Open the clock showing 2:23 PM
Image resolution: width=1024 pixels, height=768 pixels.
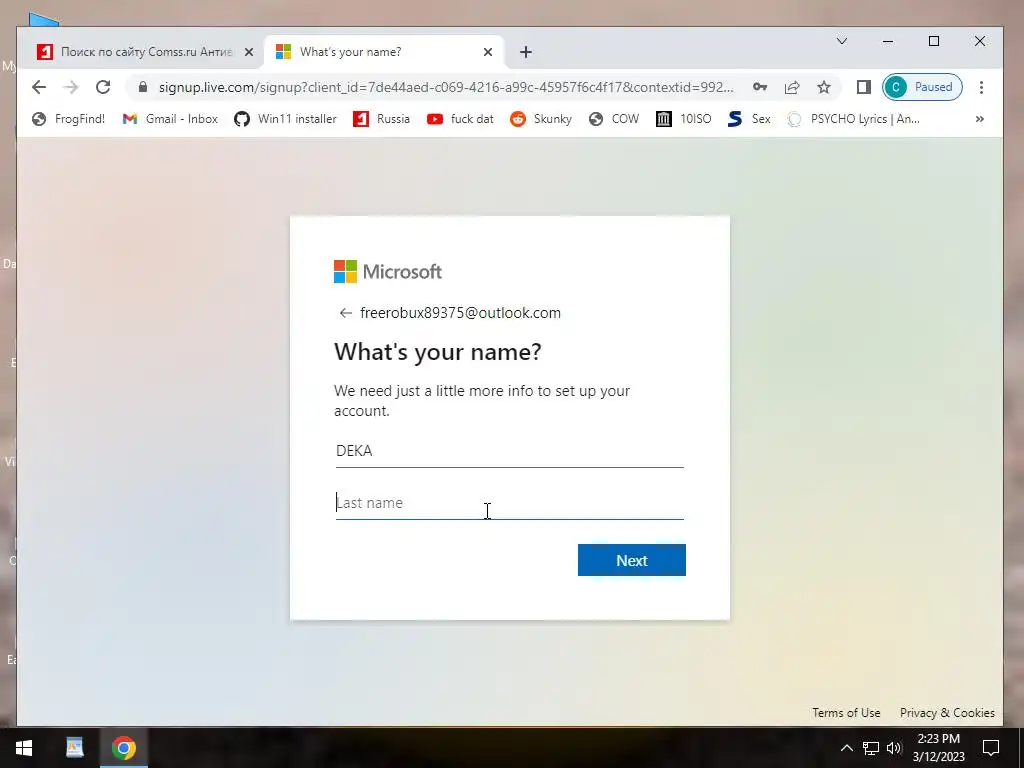938,748
